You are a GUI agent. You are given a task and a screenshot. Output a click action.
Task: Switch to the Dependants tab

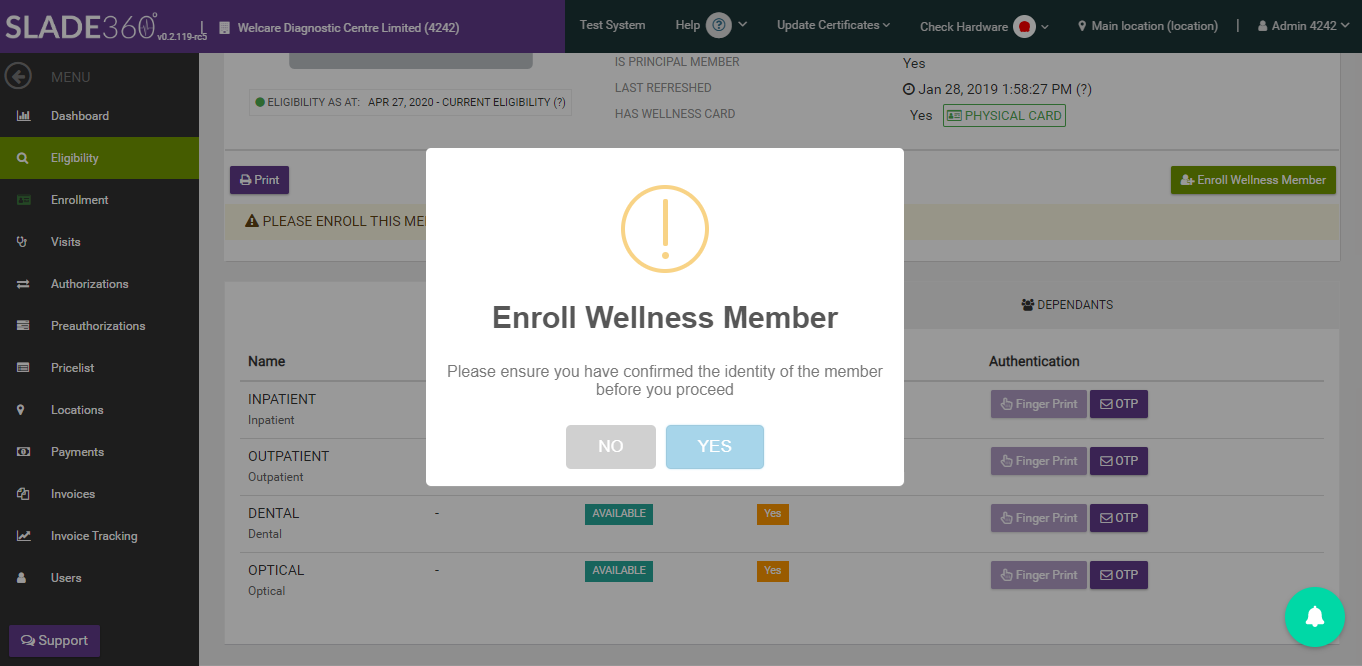tap(1067, 304)
